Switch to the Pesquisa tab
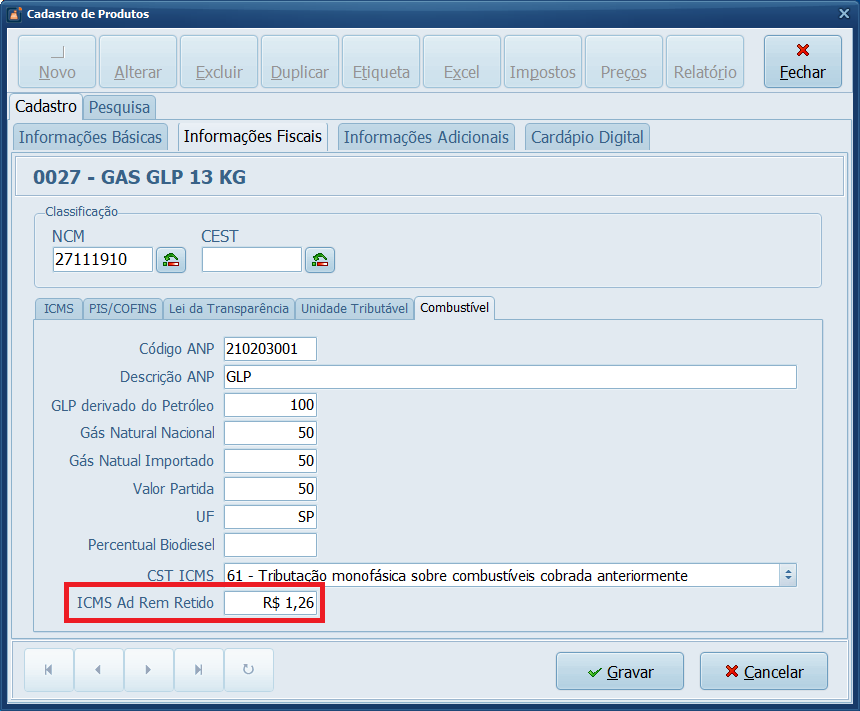 [x=119, y=106]
